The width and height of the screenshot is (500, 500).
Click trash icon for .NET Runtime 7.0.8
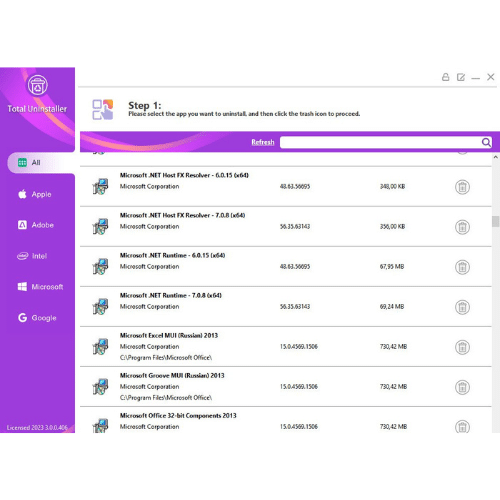pos(462,307)
